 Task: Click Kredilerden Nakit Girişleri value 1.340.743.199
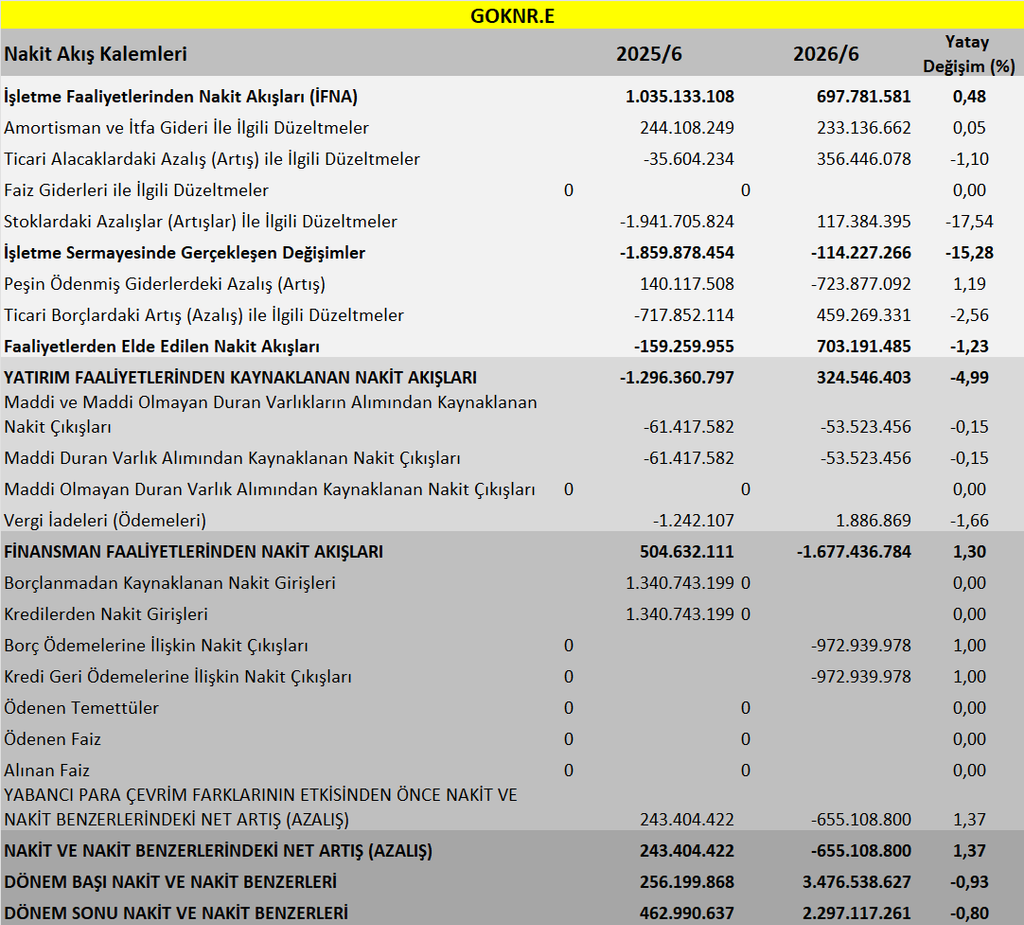coord(680,614)
